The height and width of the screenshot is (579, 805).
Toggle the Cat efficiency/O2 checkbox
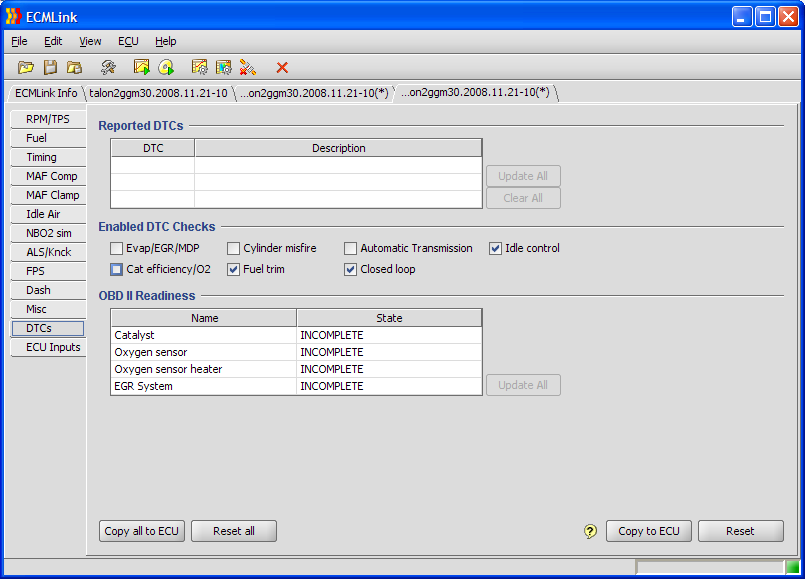pyautogui.click(x=117, y=269)
